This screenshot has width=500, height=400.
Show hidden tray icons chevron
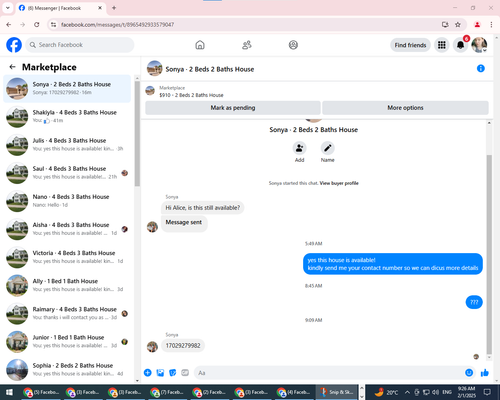click(407, 392)
